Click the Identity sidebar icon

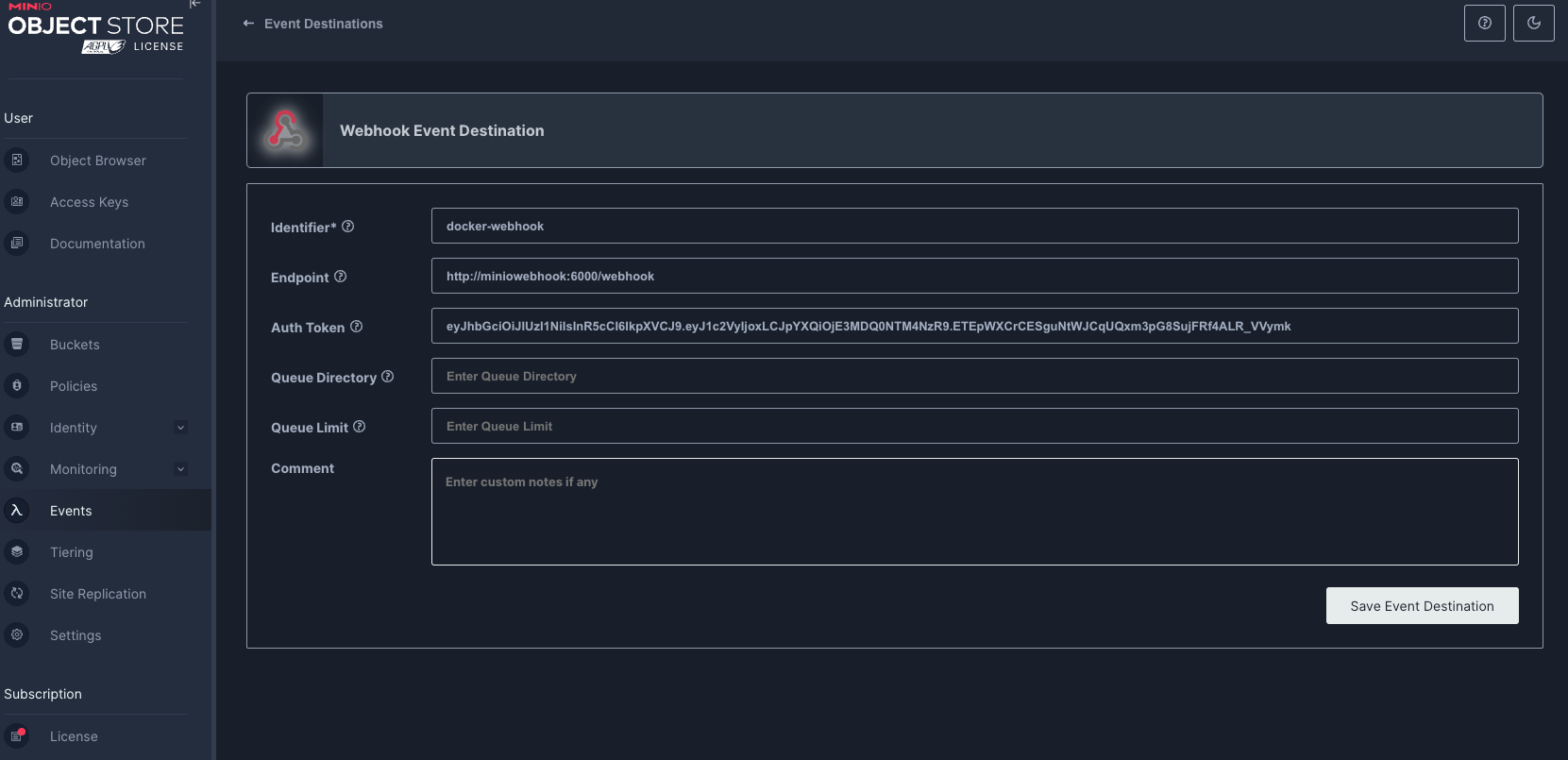(17, 427)
